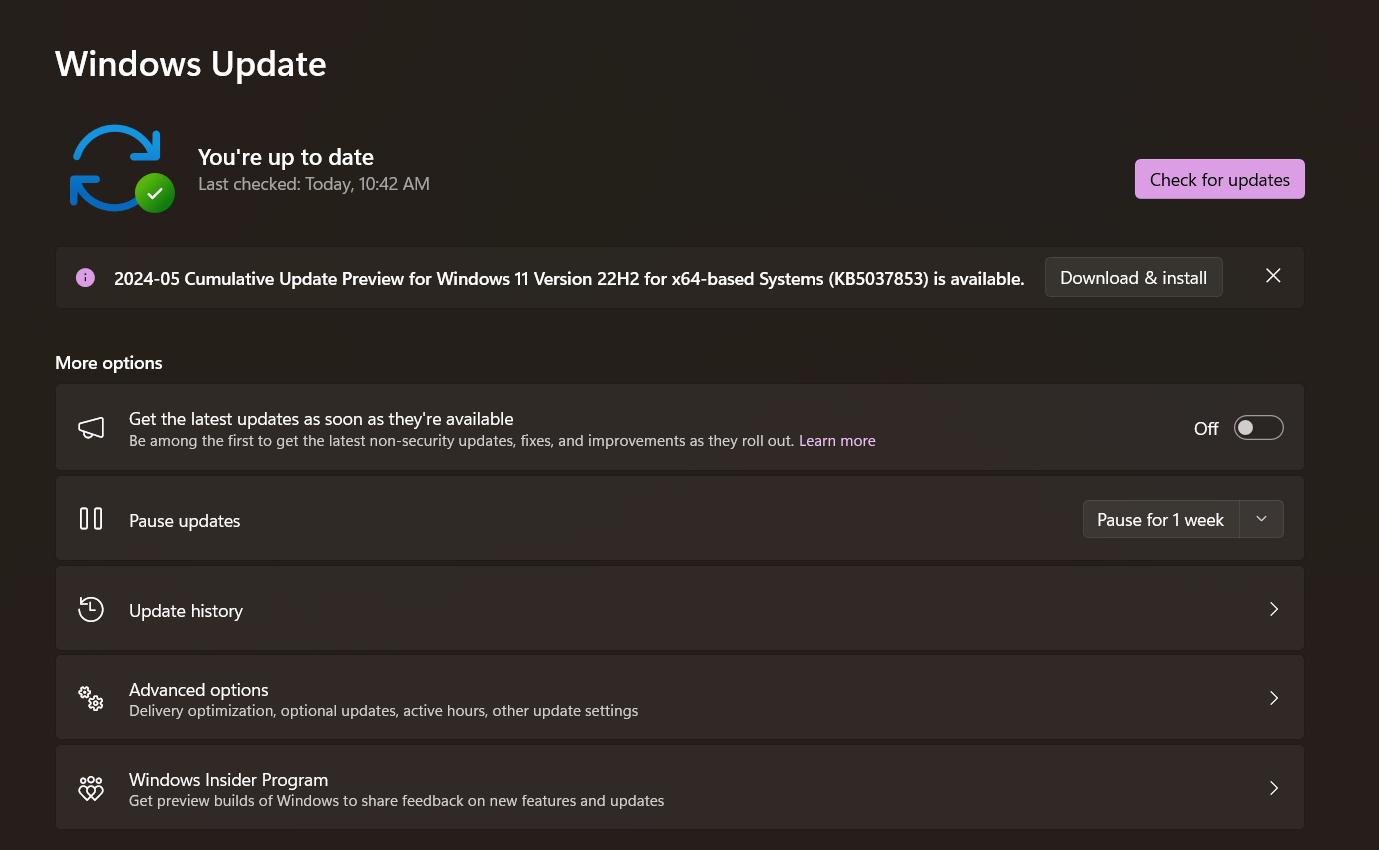Screen dimensions: 1379x850
Task: Open the Learn more link
Action: pyautogui.click(x=837, y=441)
